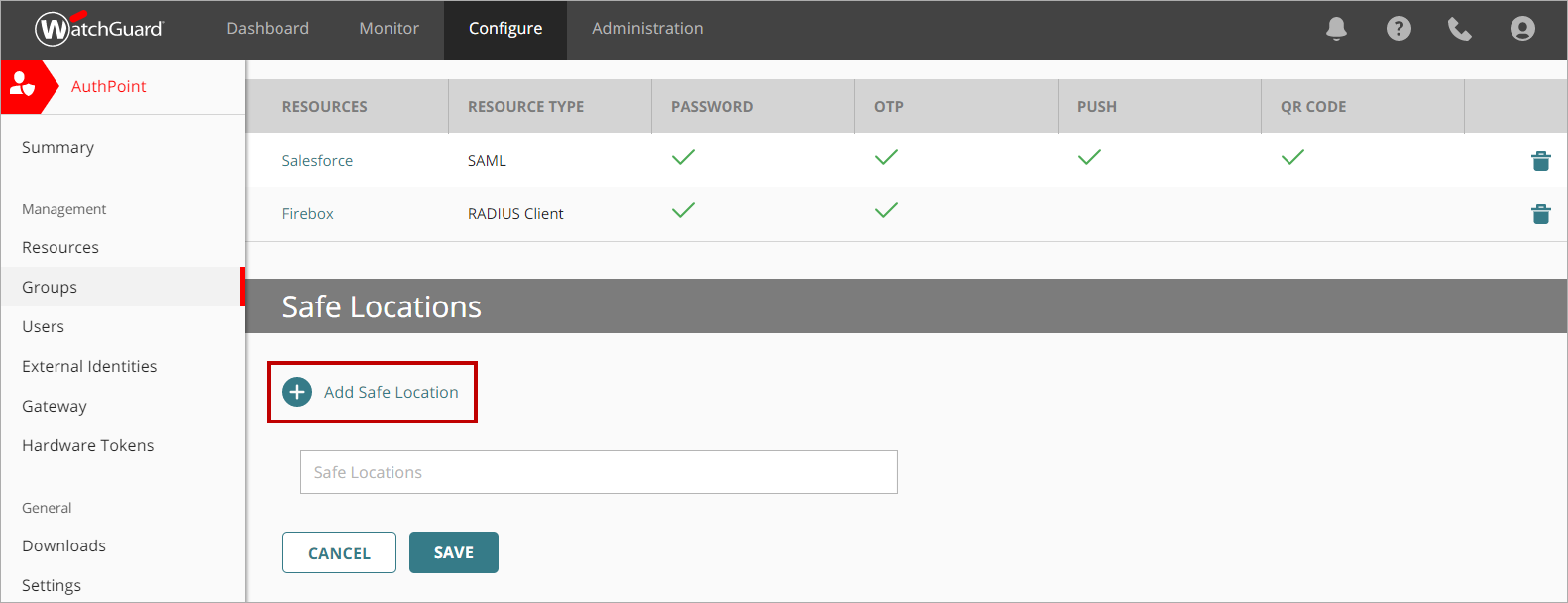Switch to the Dashboard tab
Screen dimensions: 1568x603
point(268,29)
